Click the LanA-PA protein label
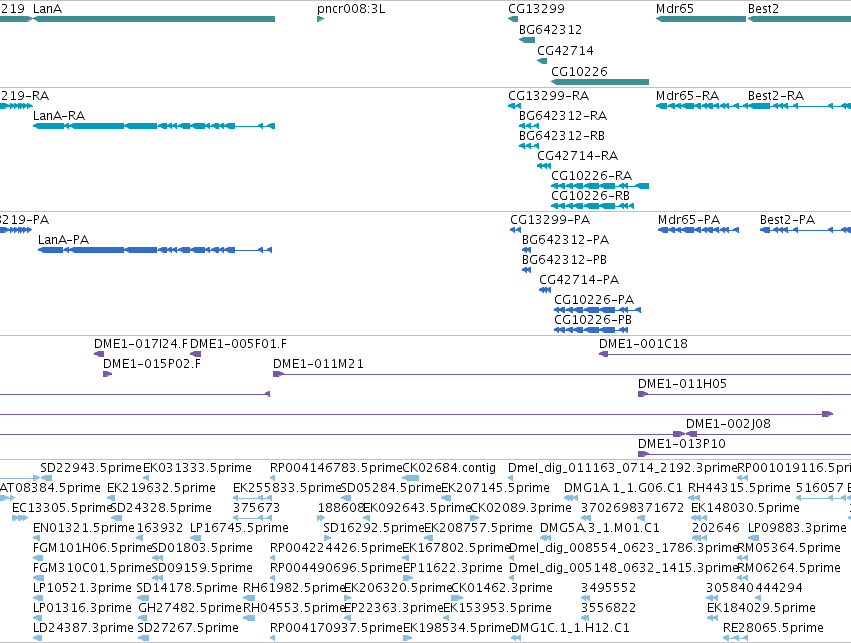 [x=63, y=240]
